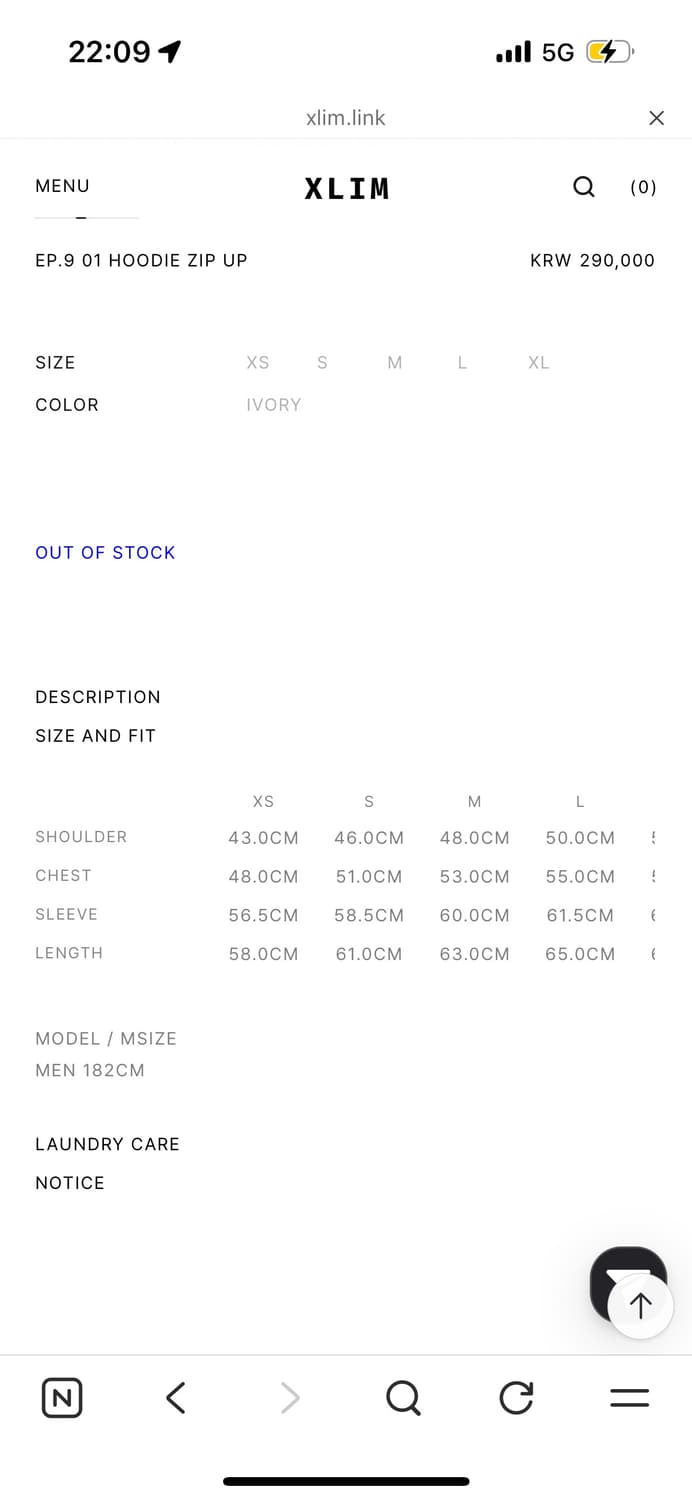Expand the NOTICE section
This screenshot has height=1500, width=692.
[x=70, y=1183]
